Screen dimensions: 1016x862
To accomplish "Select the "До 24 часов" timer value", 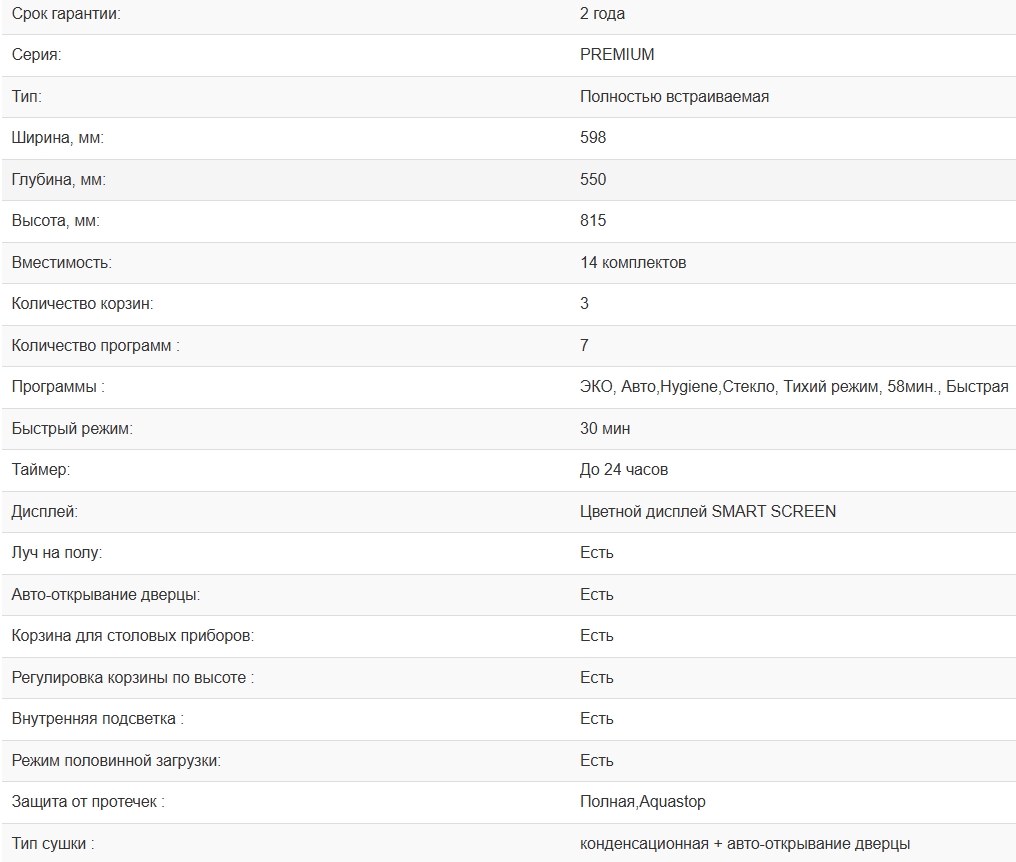I will pos(624,470).
